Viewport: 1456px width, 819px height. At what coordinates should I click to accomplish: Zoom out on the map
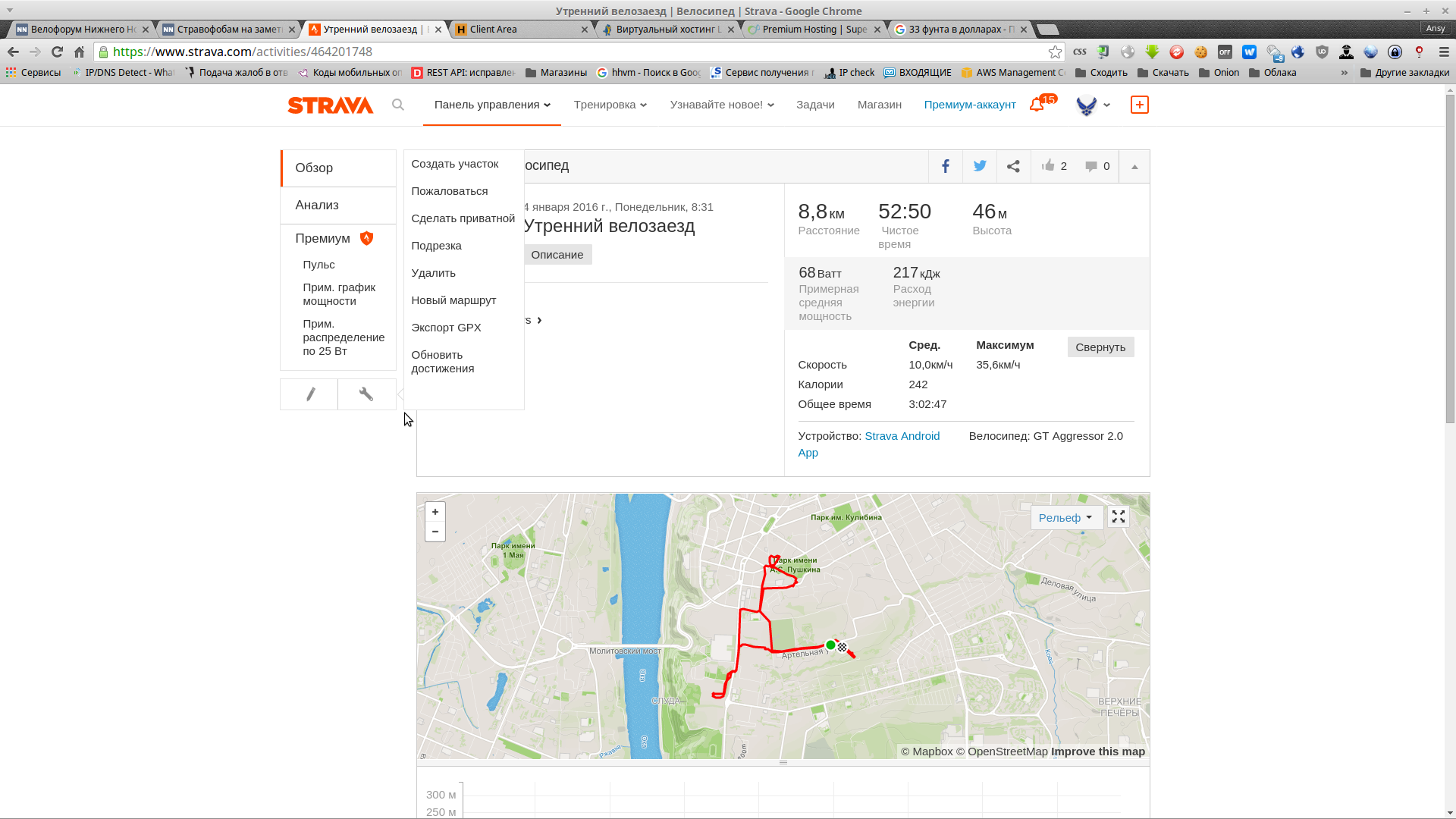pos(435,532)
